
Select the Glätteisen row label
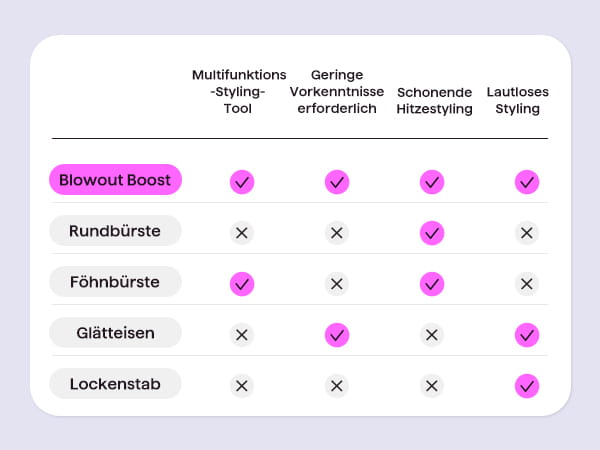click(x=115, y=333)
